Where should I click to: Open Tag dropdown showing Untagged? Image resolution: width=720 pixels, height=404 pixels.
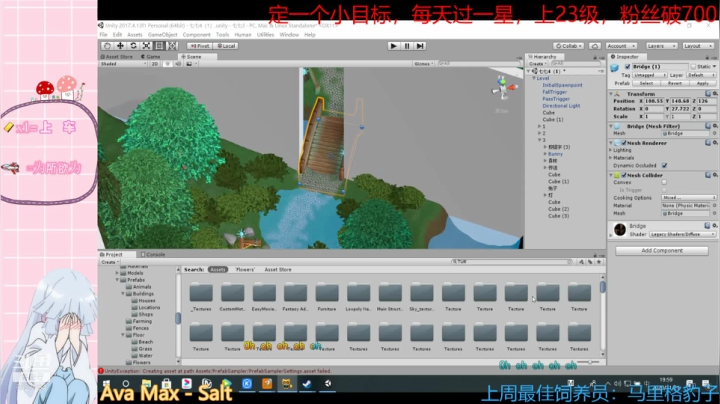pos(650,75)
